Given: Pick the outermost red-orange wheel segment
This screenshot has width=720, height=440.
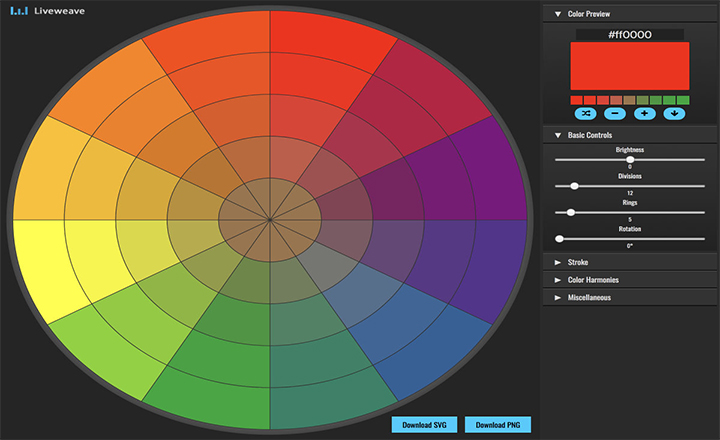Looking at the screenshot, I should pos(211,39).
